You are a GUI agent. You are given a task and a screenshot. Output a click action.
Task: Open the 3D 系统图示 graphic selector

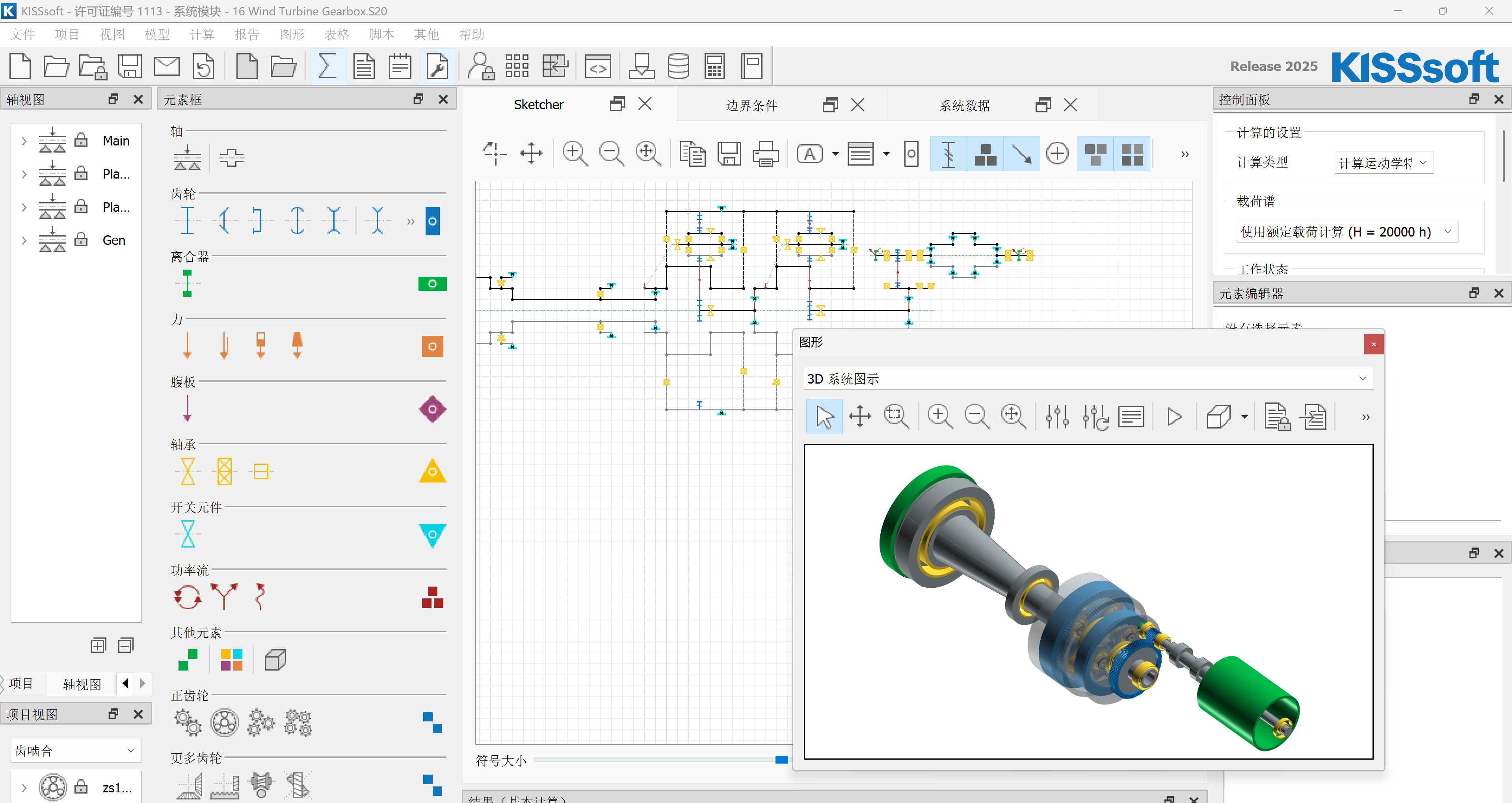coord(1088,378)
